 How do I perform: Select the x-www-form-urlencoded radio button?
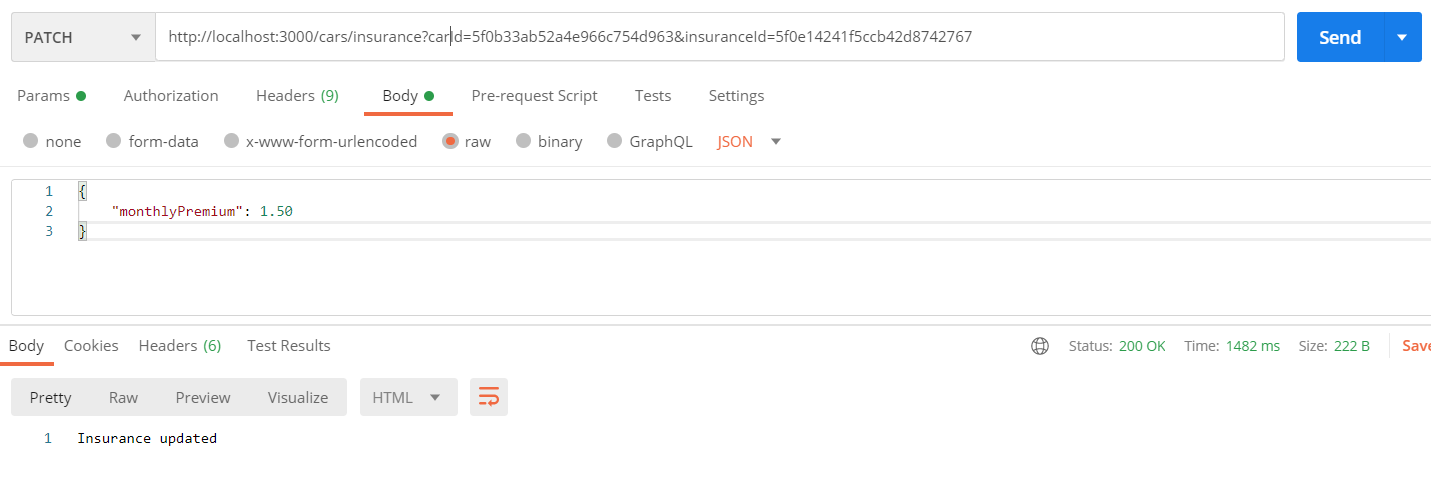tap(231, 142)
